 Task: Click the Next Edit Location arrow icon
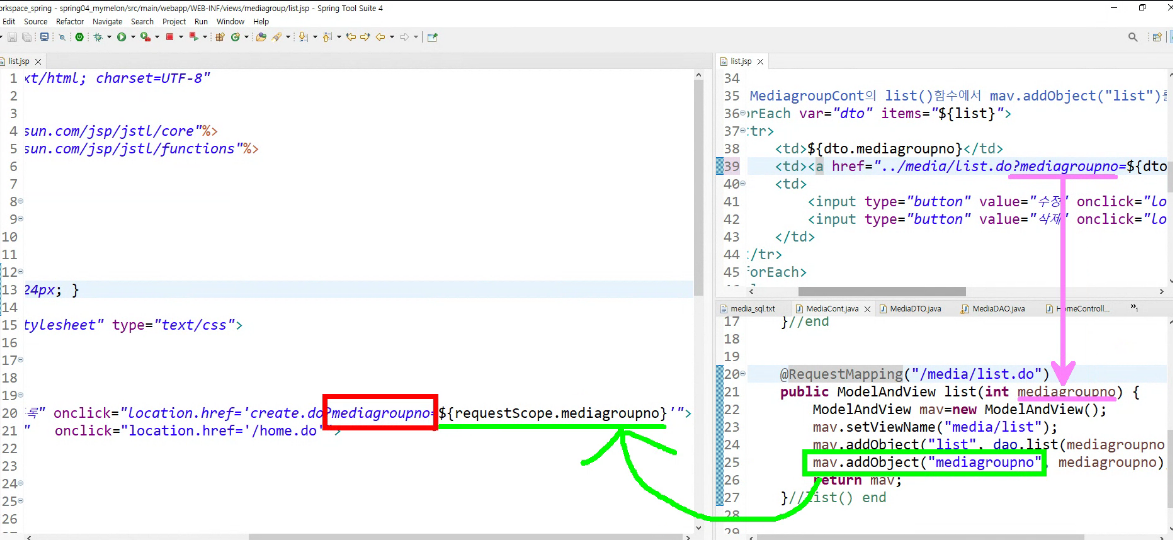(364, 37)
